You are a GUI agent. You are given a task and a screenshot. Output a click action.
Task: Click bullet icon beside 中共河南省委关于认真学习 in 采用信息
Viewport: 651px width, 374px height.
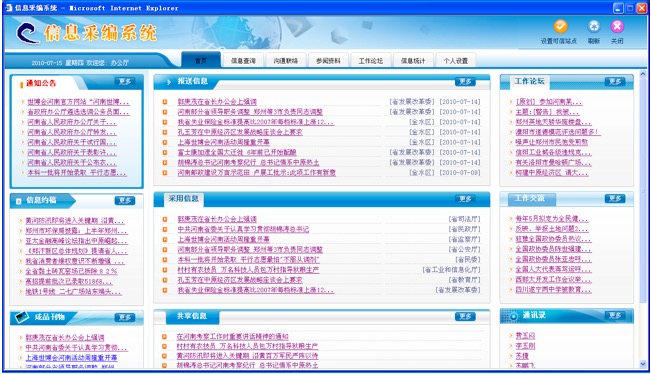165,229
